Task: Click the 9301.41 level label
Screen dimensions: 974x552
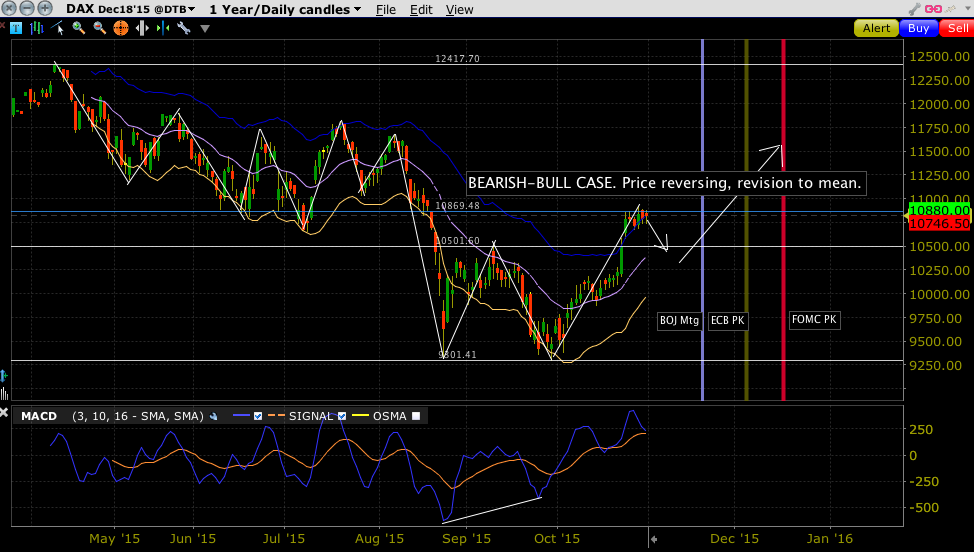Action: pyautogui.click(x=457, y=355)
